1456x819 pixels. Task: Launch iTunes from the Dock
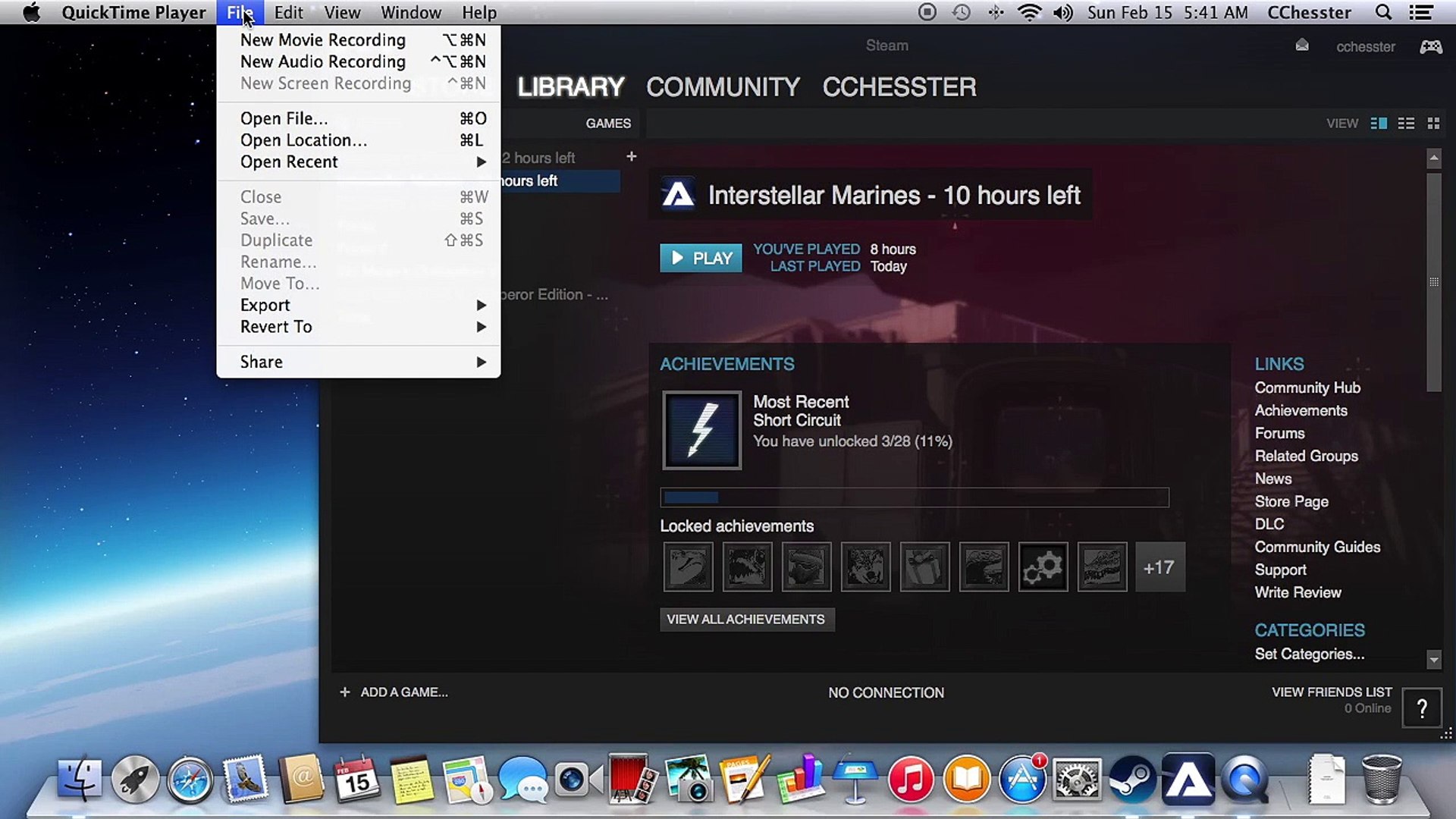(x=911, y=779)
